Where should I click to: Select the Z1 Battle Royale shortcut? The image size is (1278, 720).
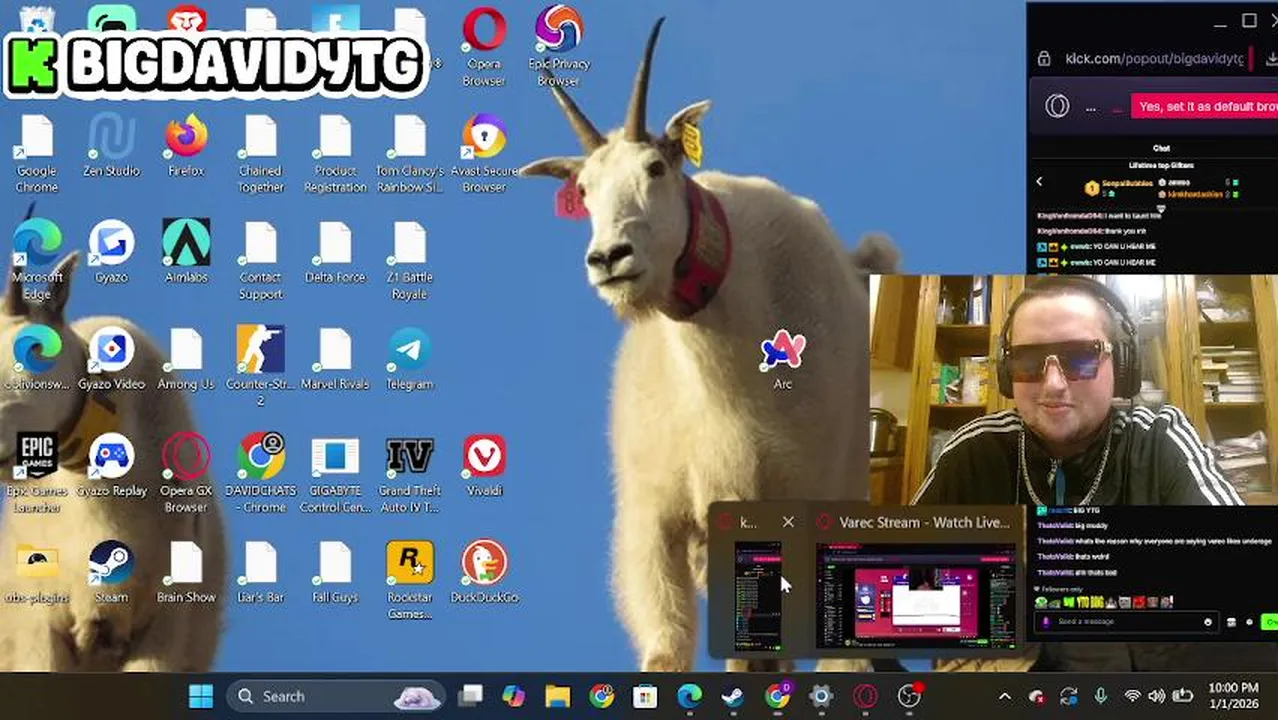[410, 260]
